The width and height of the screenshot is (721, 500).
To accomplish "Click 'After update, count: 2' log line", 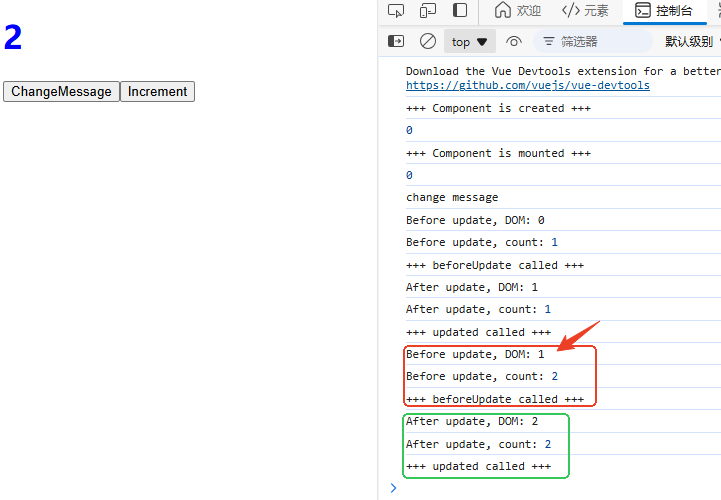I will point(478,444).
